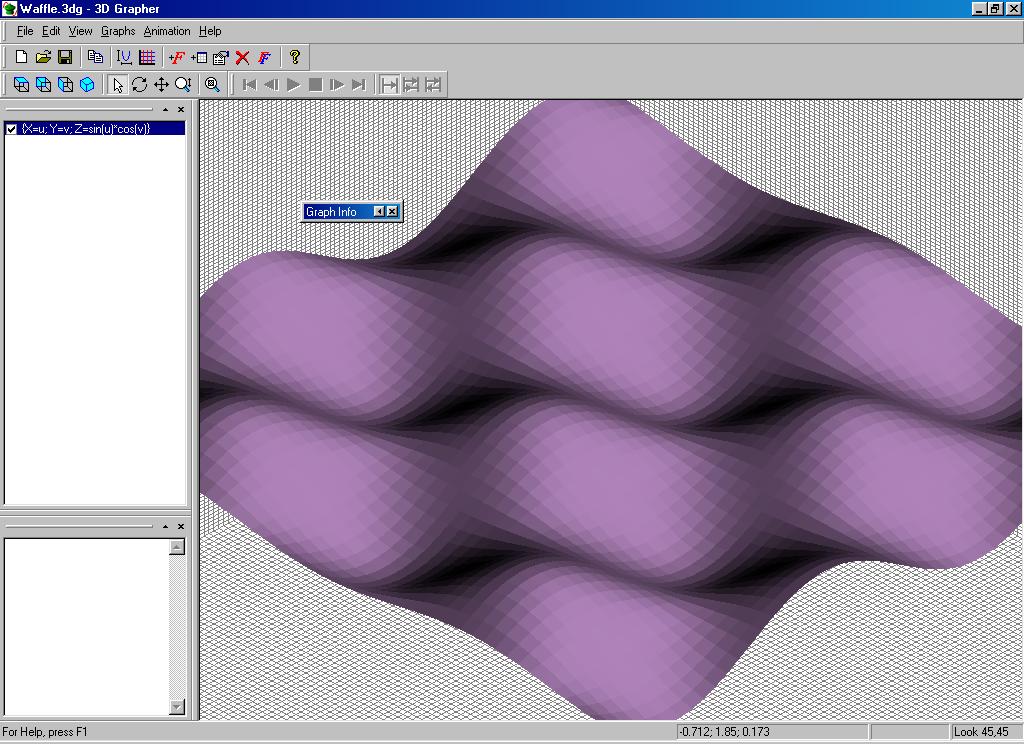The width and height of the screenshot is (1024, 744).
Task: Toggle axes display with the parabola icon
Action: click(124, 57)
